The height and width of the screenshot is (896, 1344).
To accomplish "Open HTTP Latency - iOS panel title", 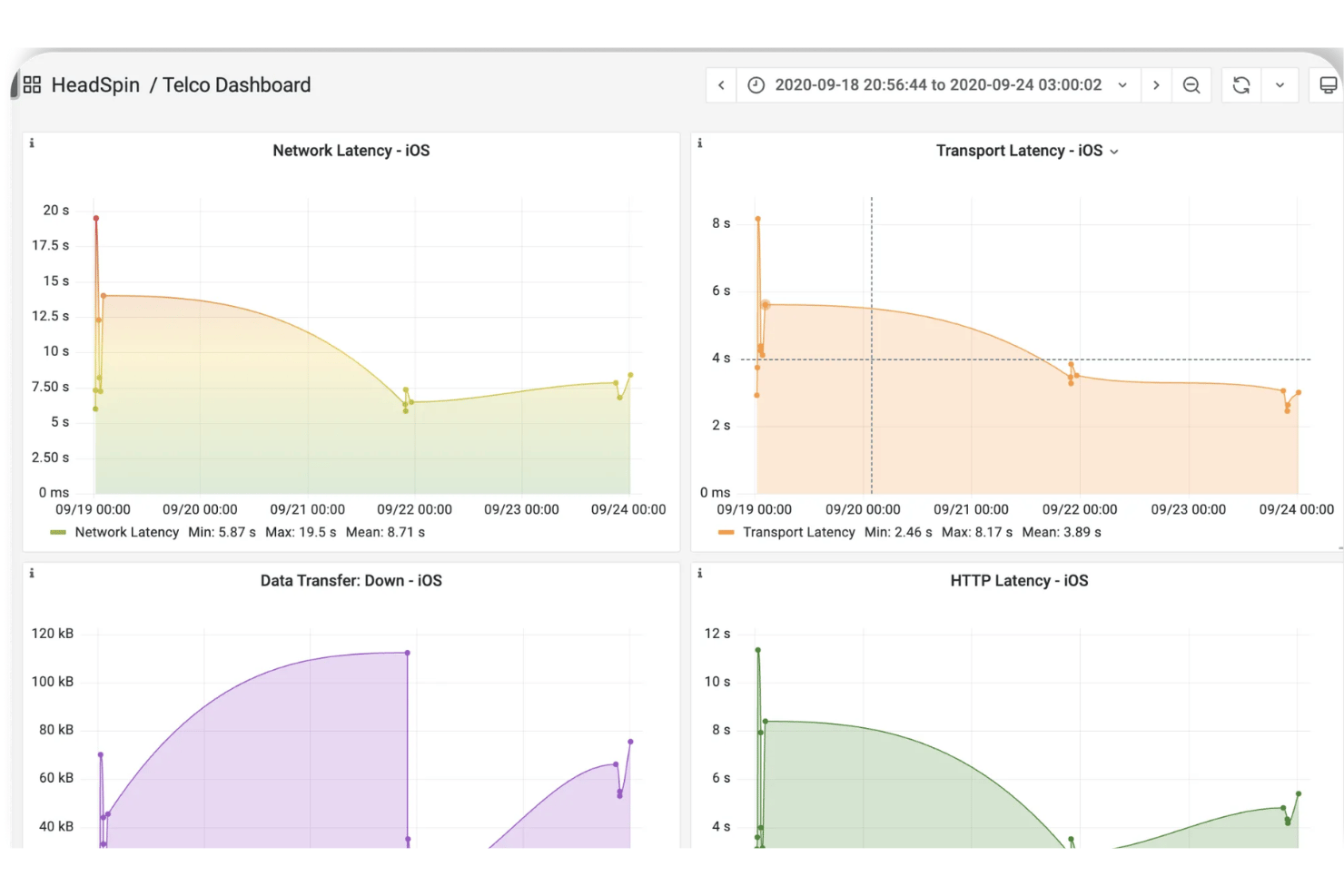I will pyautogui.click(x=1019, y=581).
